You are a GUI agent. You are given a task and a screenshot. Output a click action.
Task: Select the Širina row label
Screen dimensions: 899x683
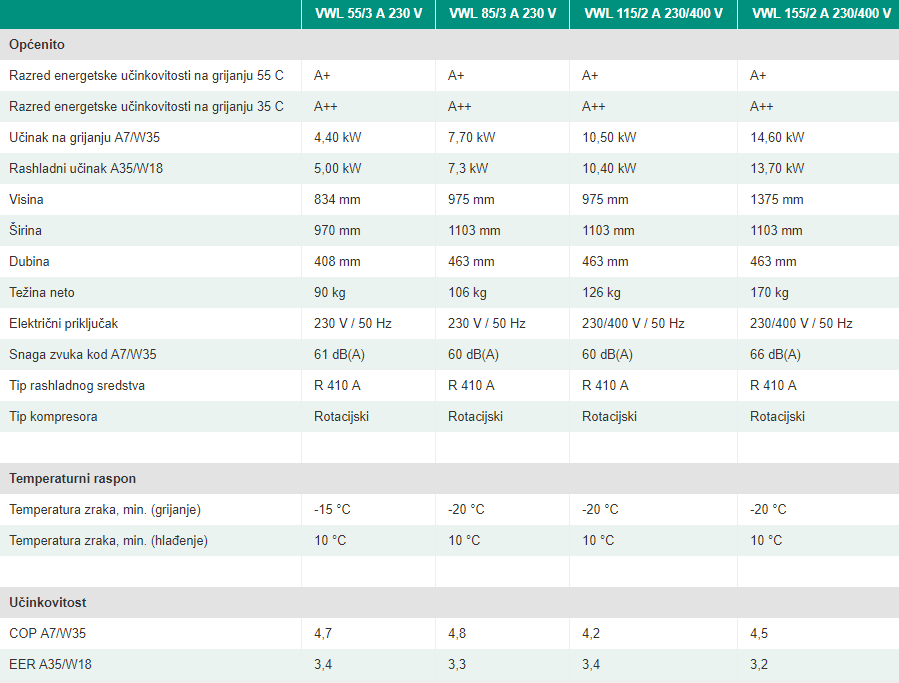coord(25,231)
